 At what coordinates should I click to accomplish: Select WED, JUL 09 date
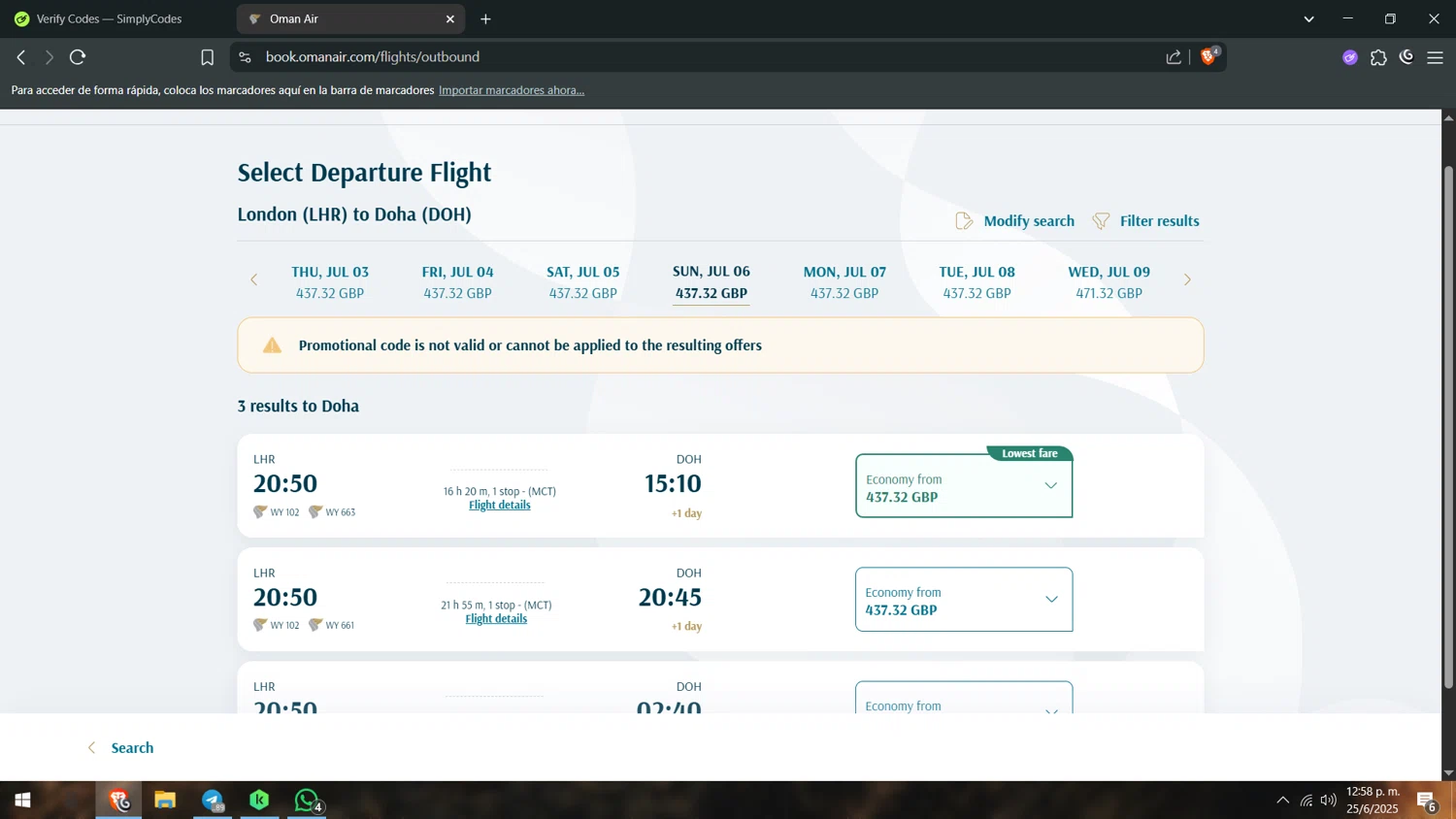pos(1109,282)
